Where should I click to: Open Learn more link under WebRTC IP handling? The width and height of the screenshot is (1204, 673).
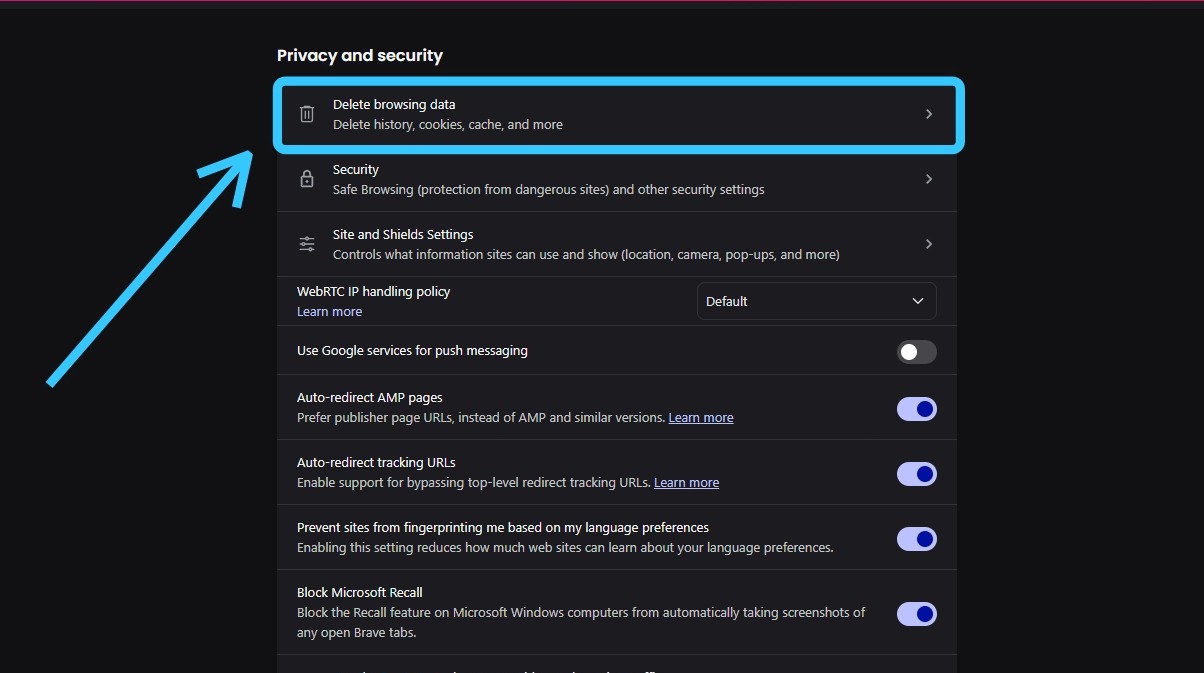click(x=329, y=312)
